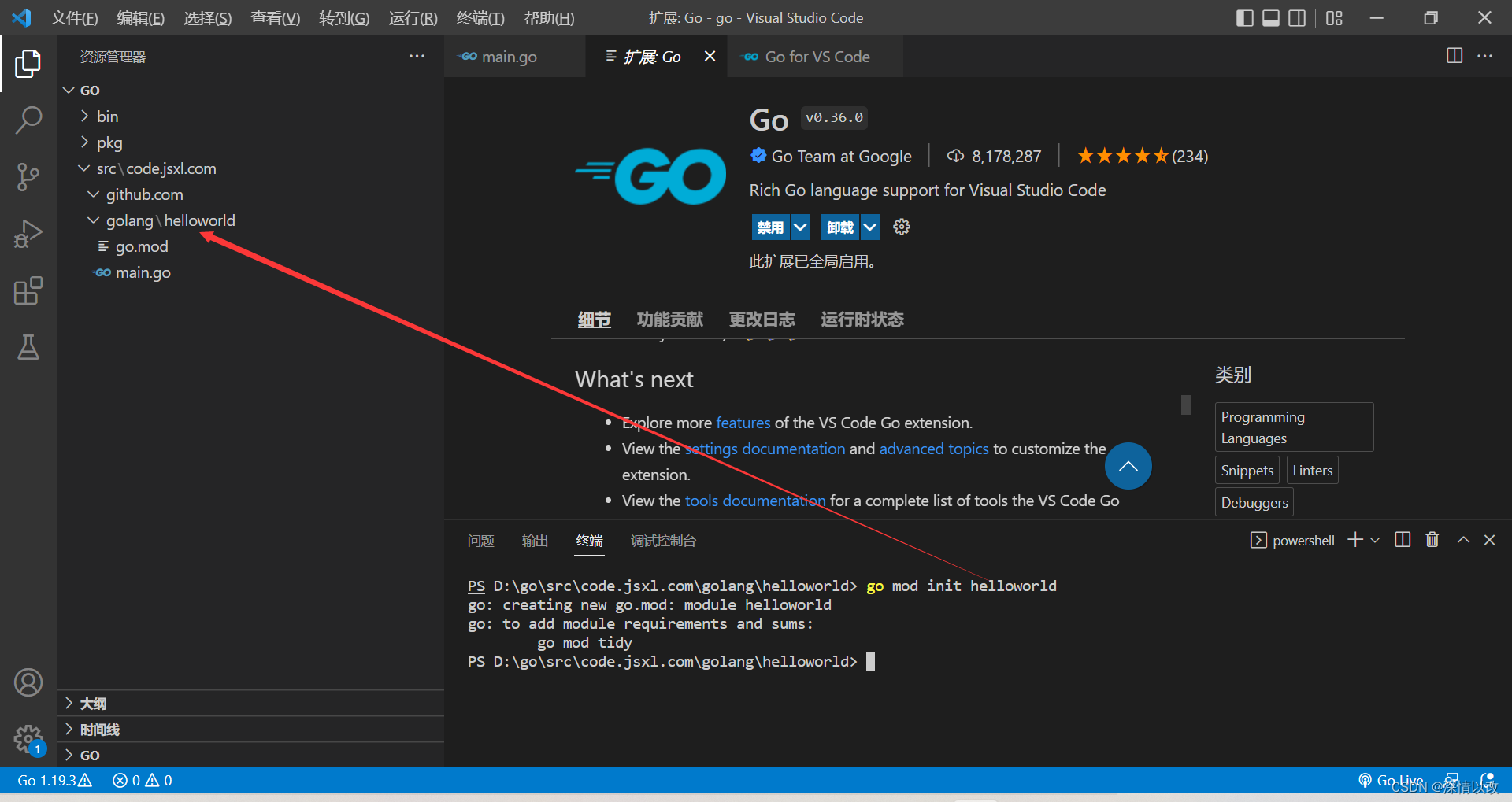Image resolution: width=1512 pixels, height=802 pixels.
Task: Open the Customize Layout icon
Action: [1334, 18]
